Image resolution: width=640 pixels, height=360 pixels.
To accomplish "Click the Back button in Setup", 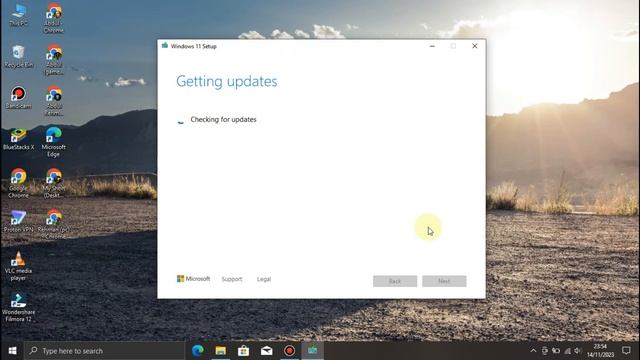I will click(395, 281).
